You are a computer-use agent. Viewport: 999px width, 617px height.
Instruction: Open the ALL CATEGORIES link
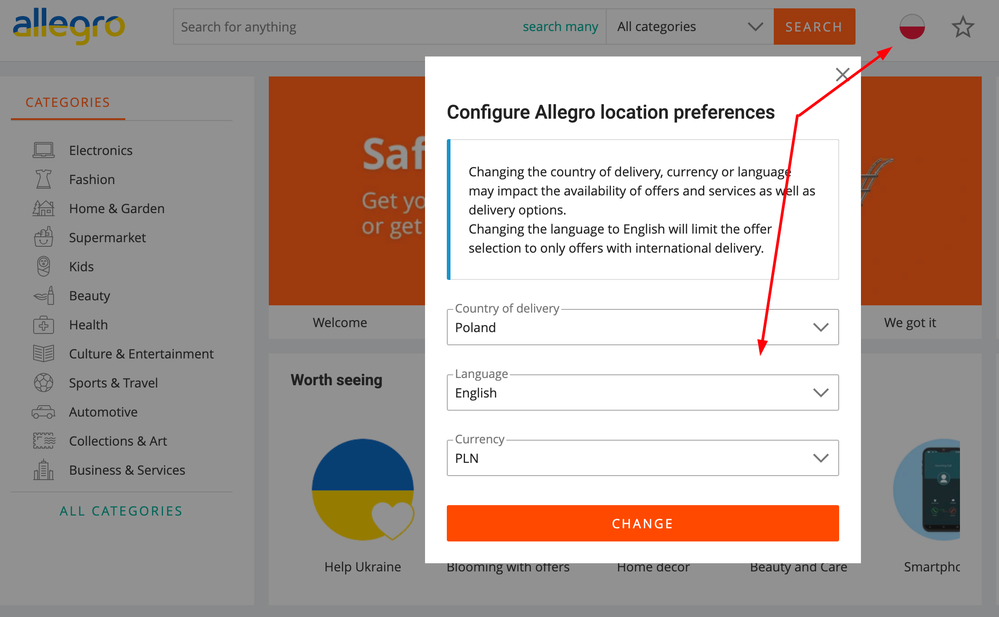coord(121,511)
